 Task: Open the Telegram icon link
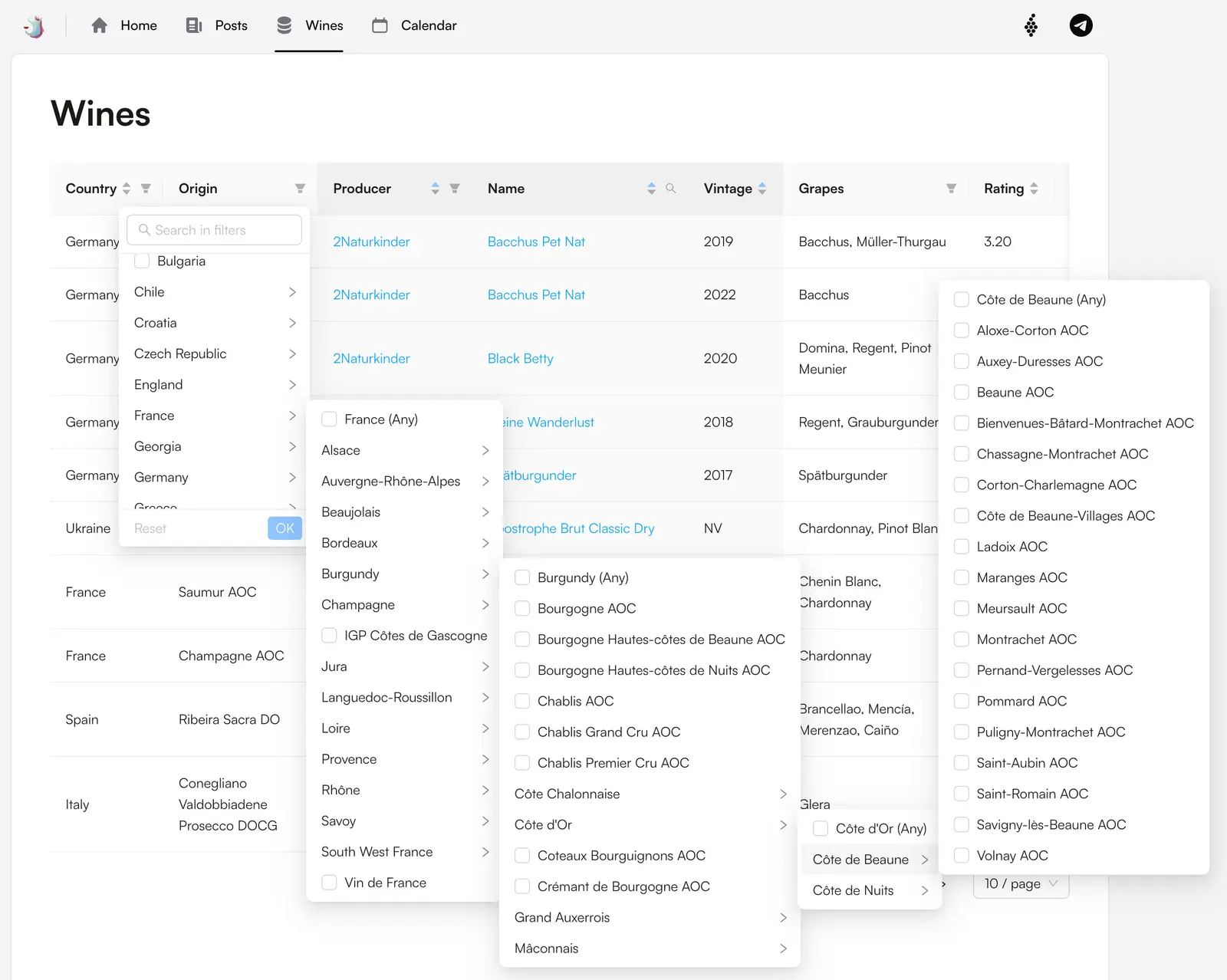1081,25
